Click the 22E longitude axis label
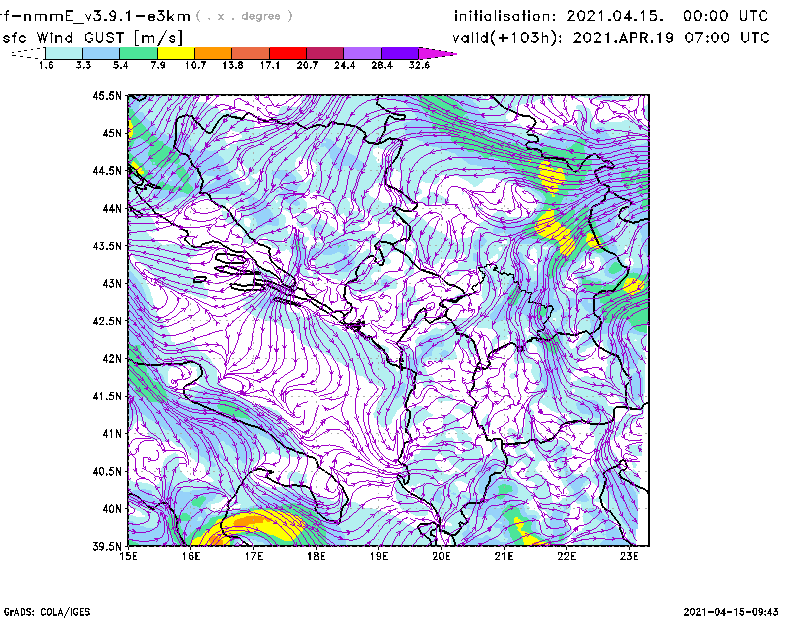The height and width of the screenshot is (618, 800). point(567,556)
